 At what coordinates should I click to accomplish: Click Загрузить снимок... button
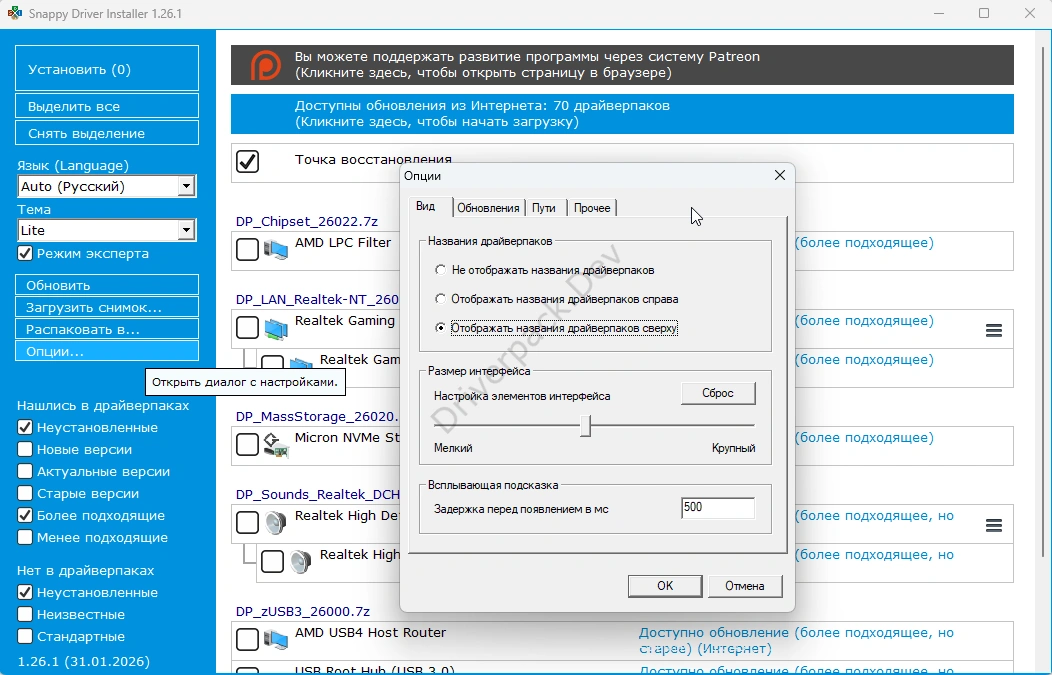coord(107,307)
